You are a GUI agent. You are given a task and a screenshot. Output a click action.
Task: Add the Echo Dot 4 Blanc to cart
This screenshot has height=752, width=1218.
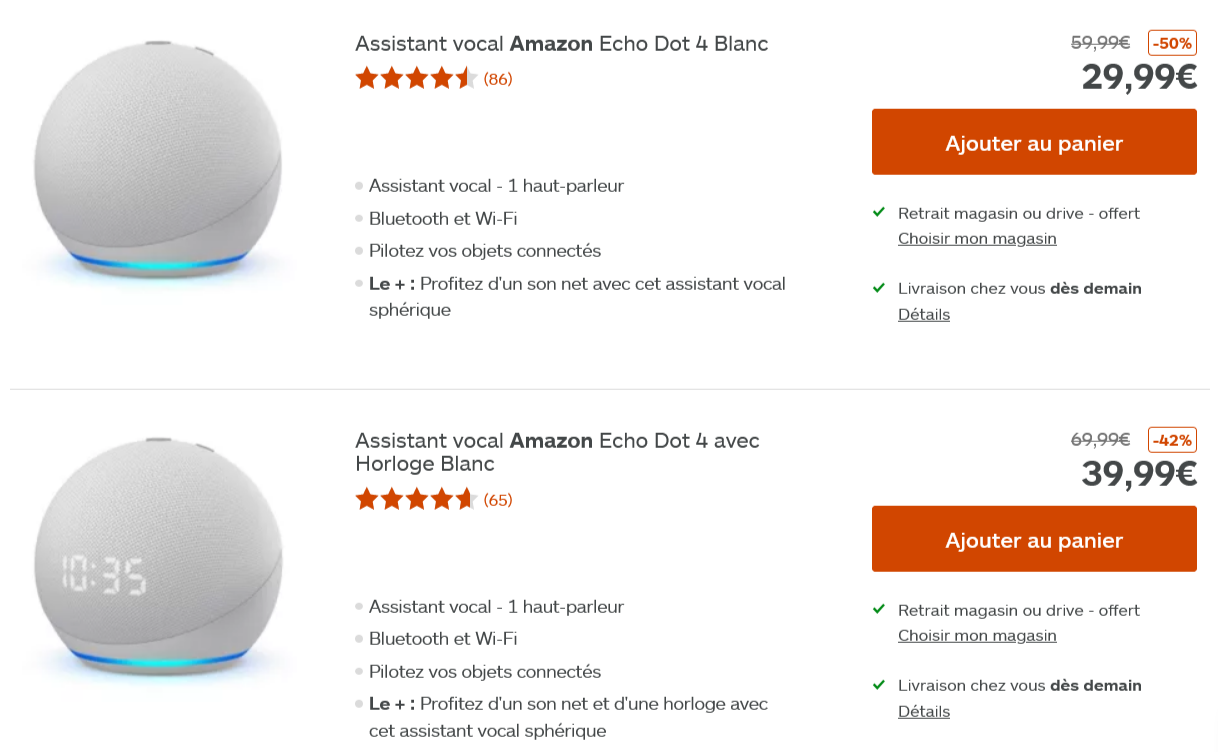click(1034, 142)
